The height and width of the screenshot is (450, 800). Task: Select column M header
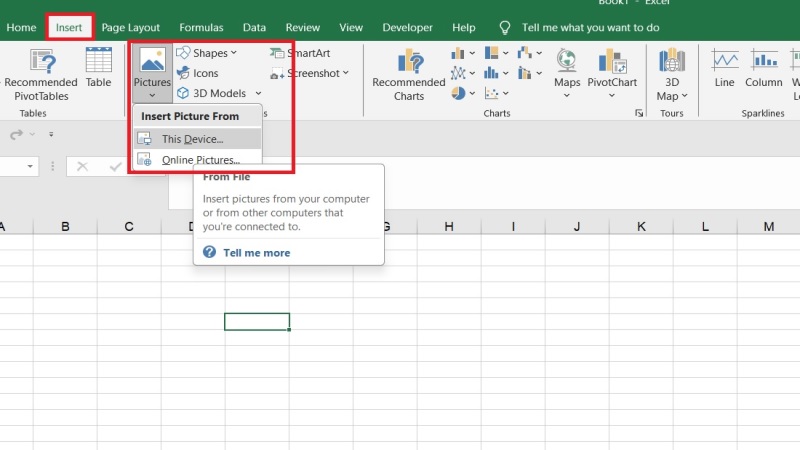pyautogui.click(x=769, y=227)
